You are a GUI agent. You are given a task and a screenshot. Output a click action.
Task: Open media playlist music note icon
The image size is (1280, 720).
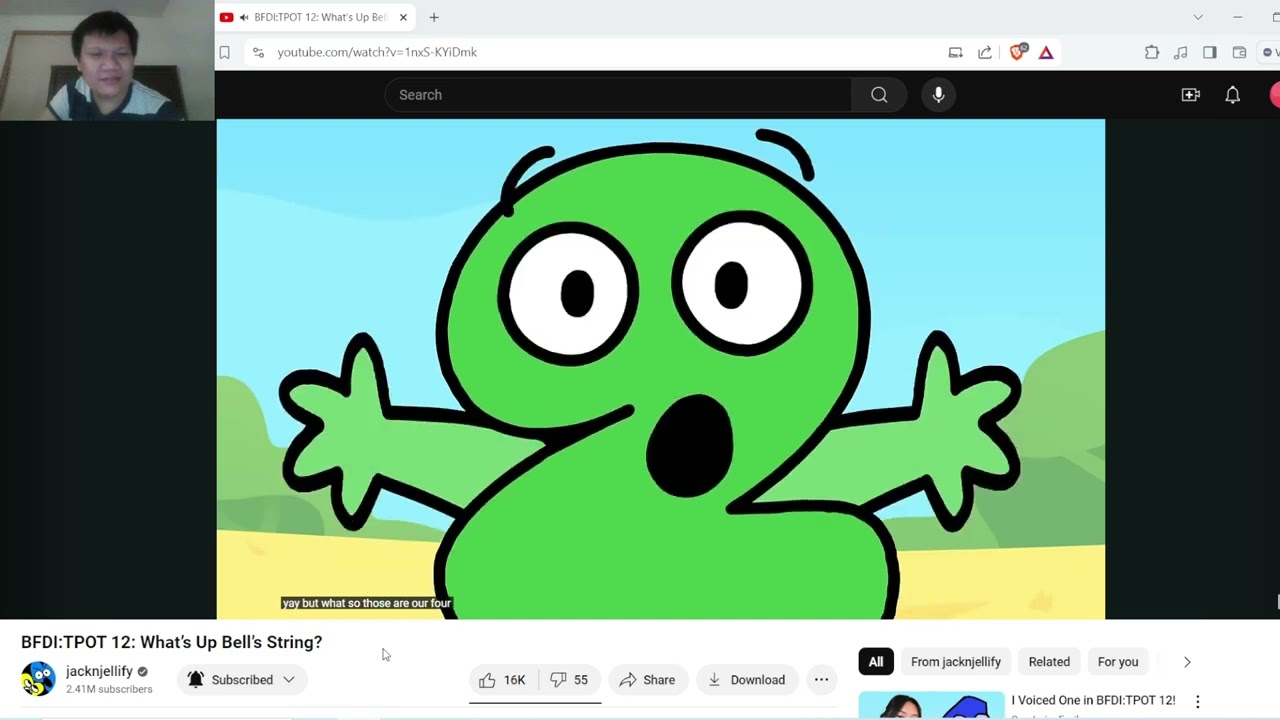pyautogui.click(x=1181, y=52)
